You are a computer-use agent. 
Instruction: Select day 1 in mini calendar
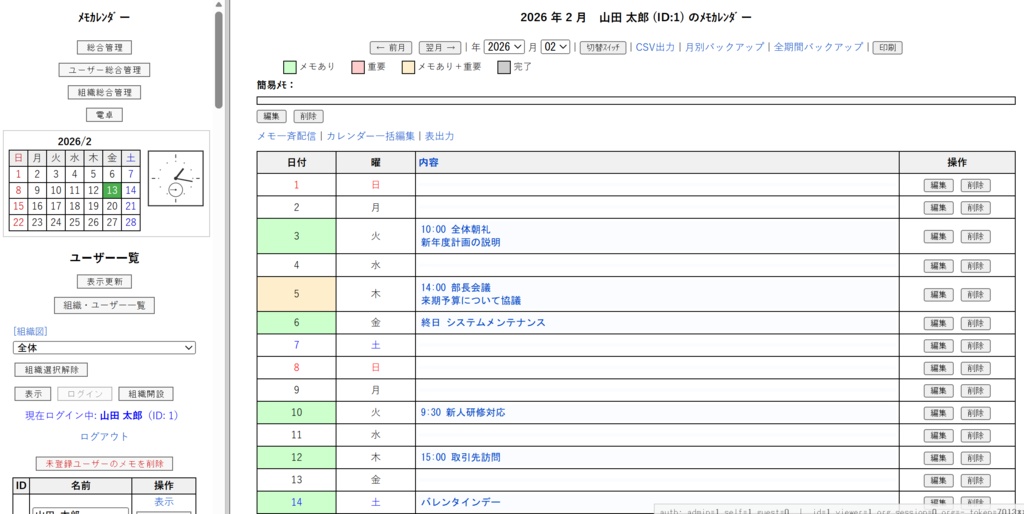18,174
